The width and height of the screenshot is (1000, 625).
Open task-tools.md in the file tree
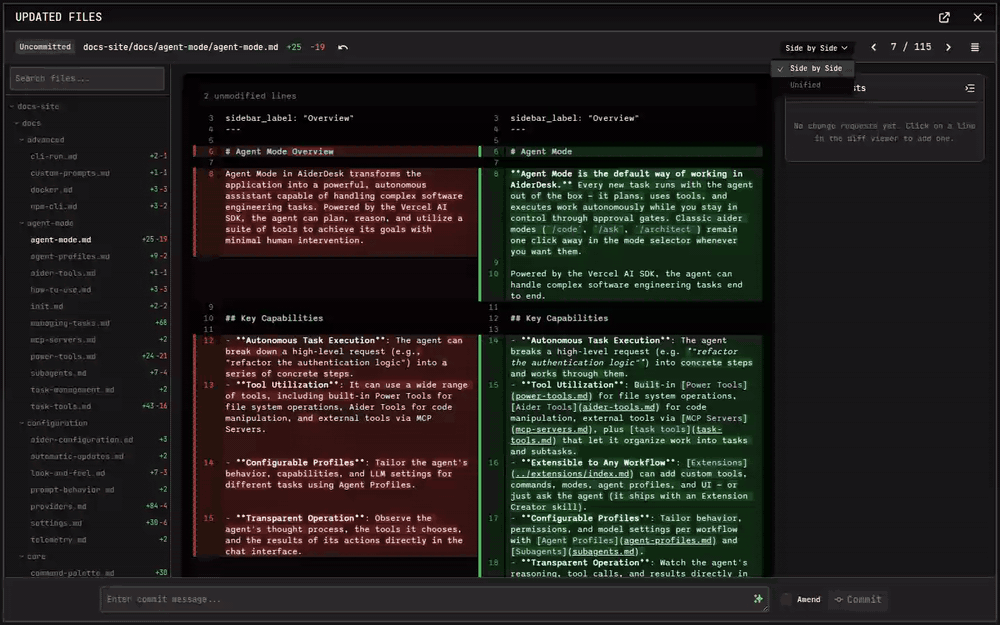pyautogui.click(x=61, y=406)
